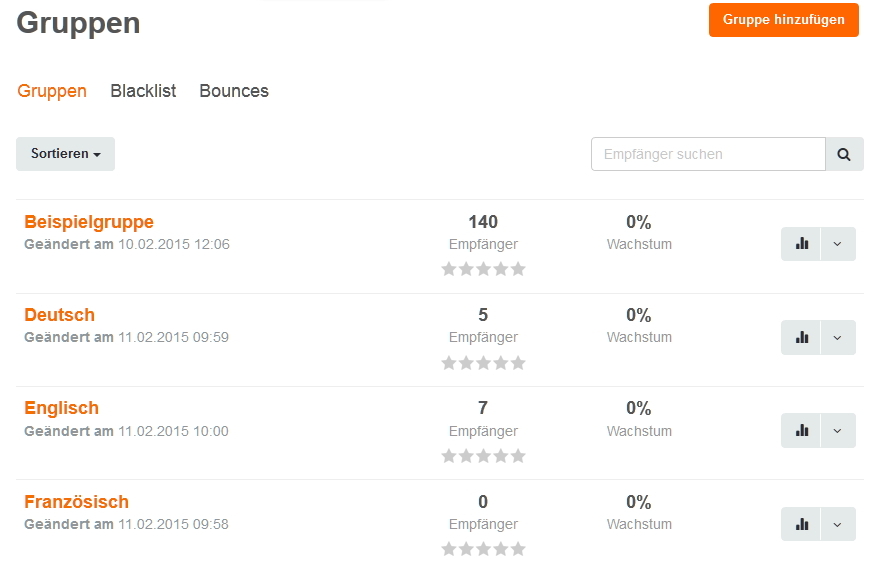Open statistics chart for Französisch group
The width and height of the screenshot is (876, 567).
coord(801,524)
